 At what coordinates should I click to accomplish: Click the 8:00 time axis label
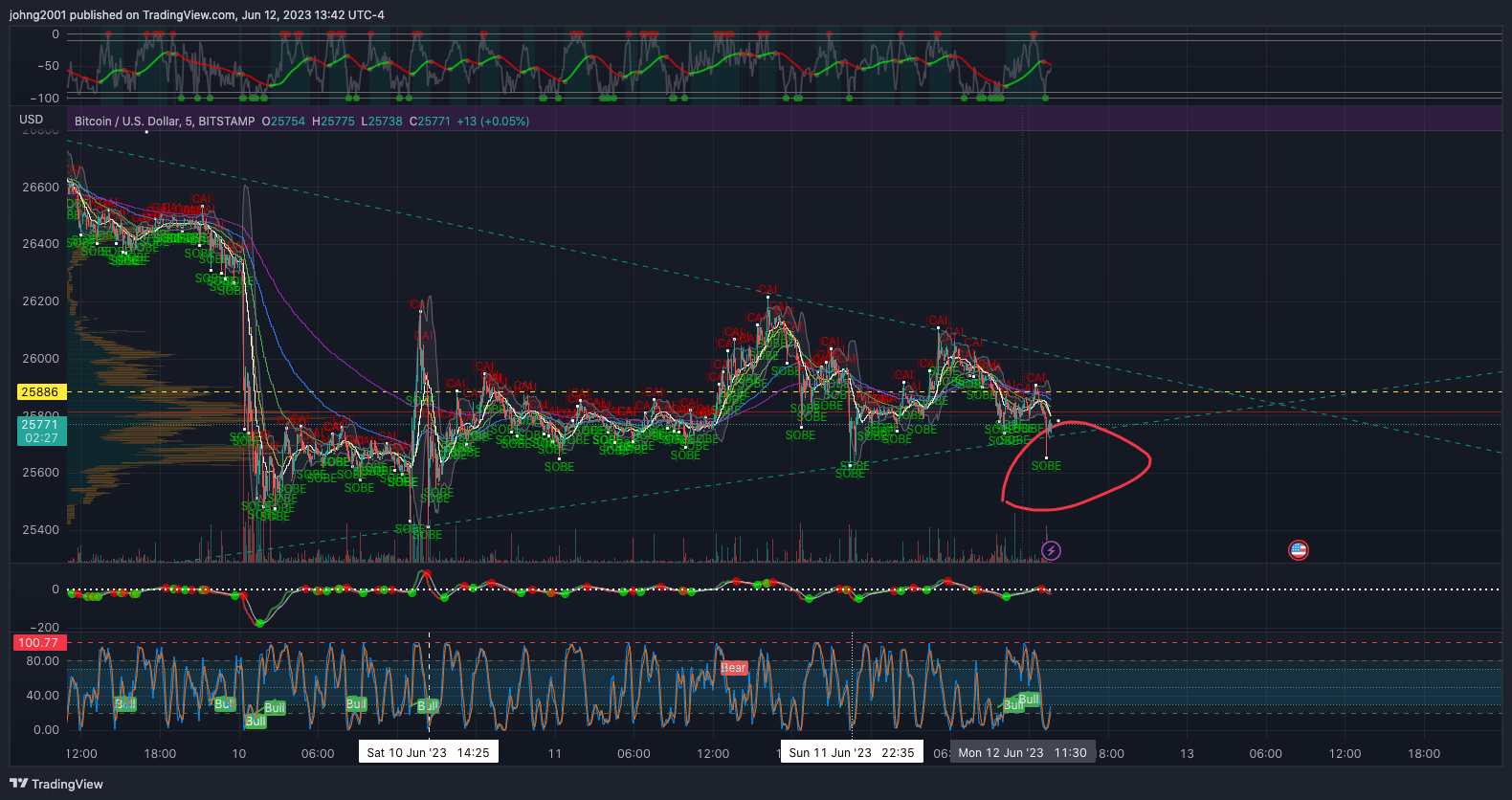(x=1111, y=754)
